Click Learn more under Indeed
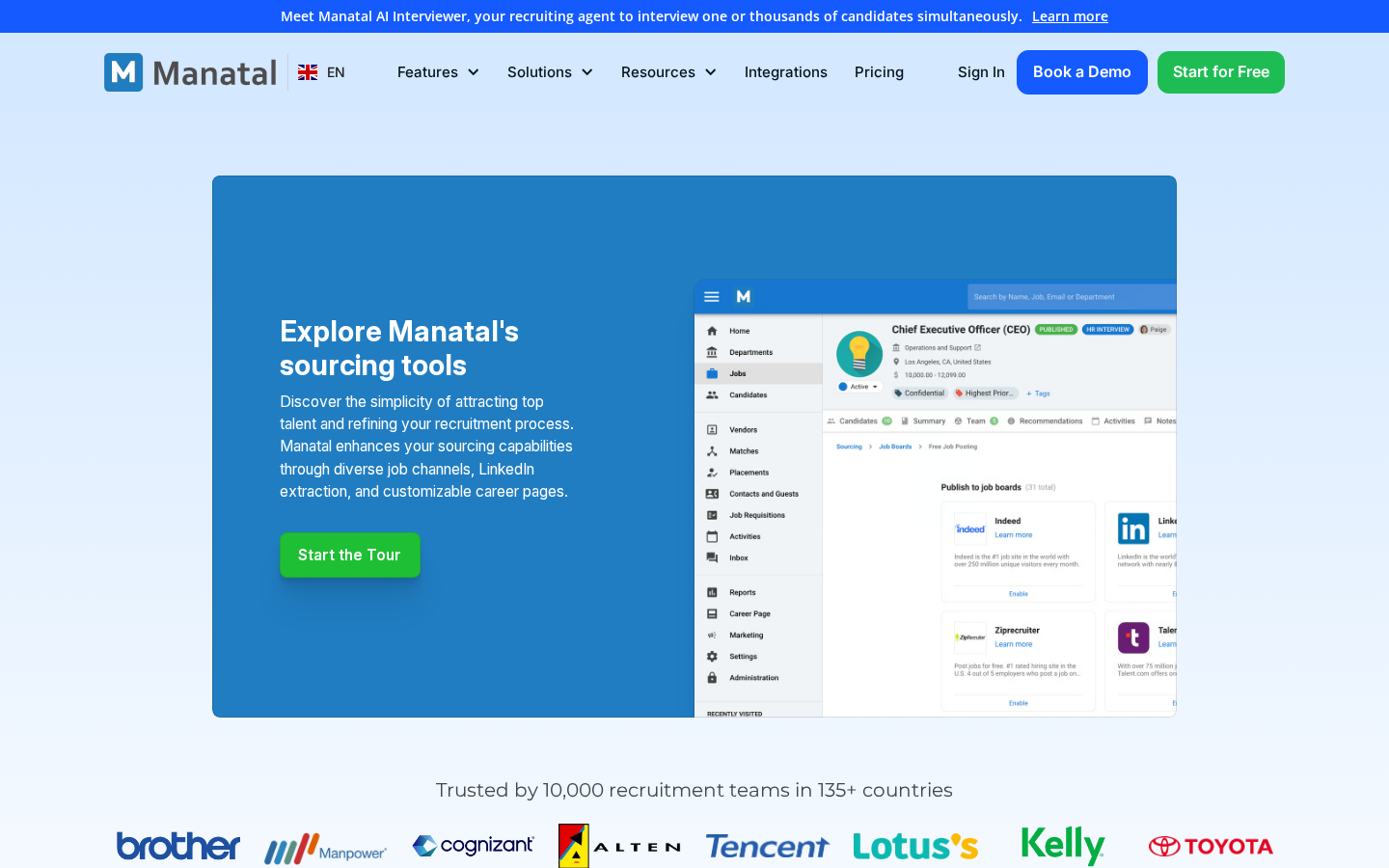This screenshot has height=868, width=1389. pyautogui.click(x=1014, y=535)
